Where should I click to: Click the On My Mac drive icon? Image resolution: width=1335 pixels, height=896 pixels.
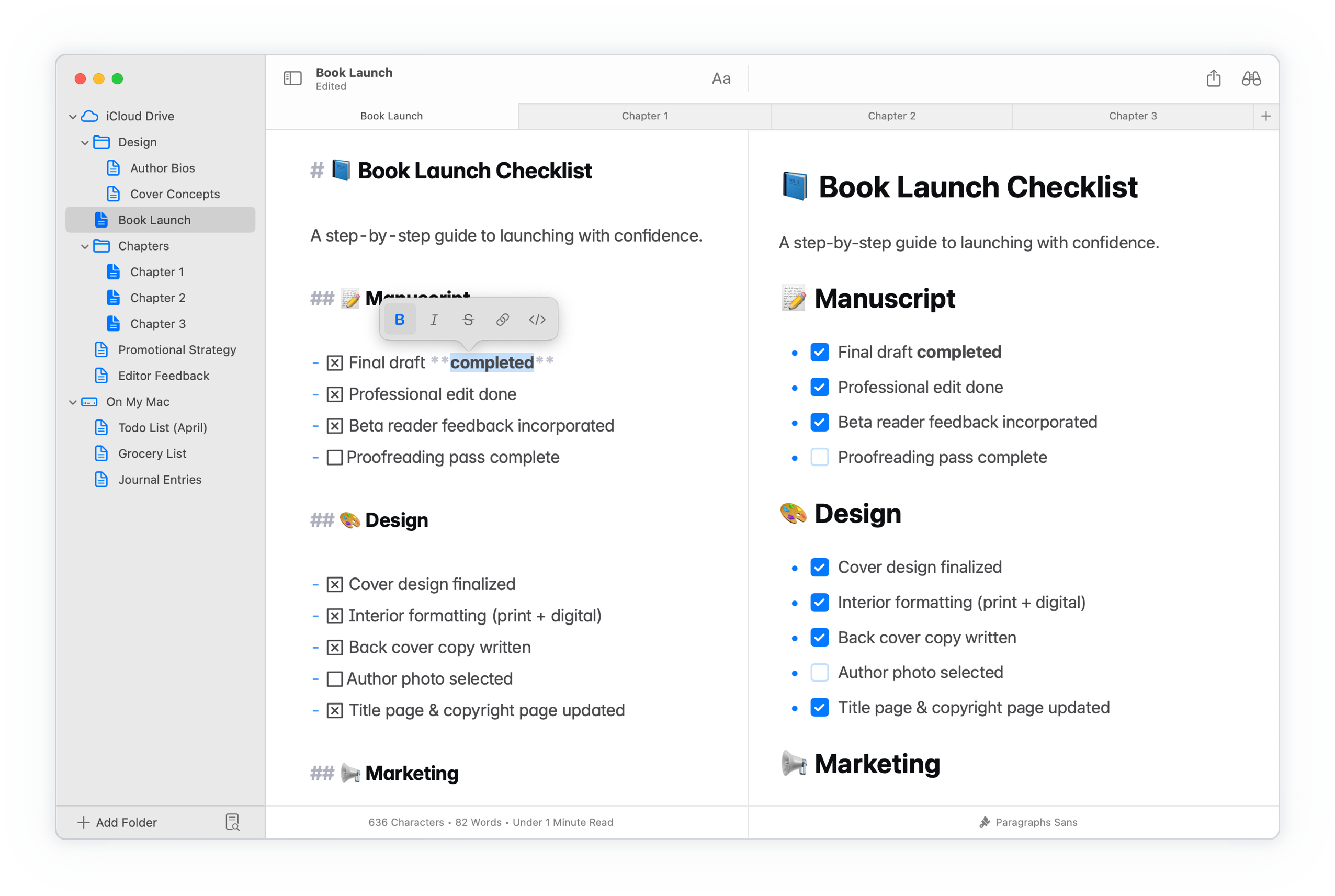click(x=90, y=402)
